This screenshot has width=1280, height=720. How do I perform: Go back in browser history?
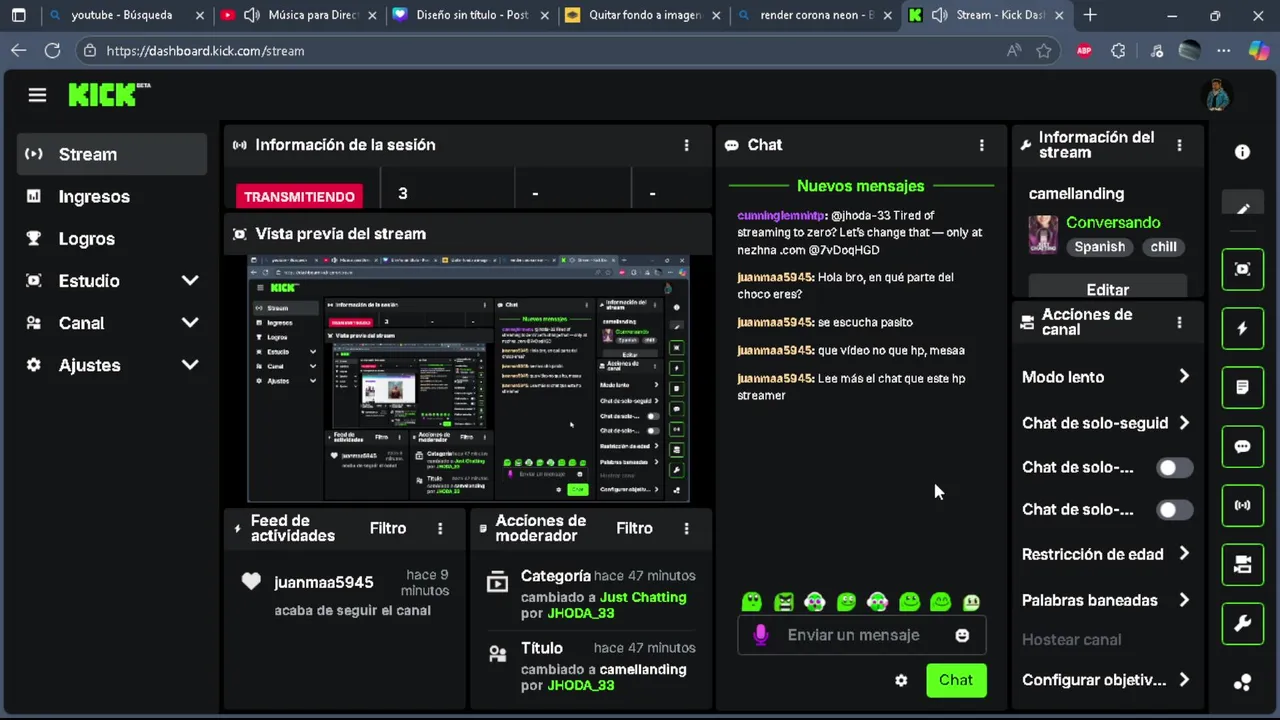click(19, 50)
